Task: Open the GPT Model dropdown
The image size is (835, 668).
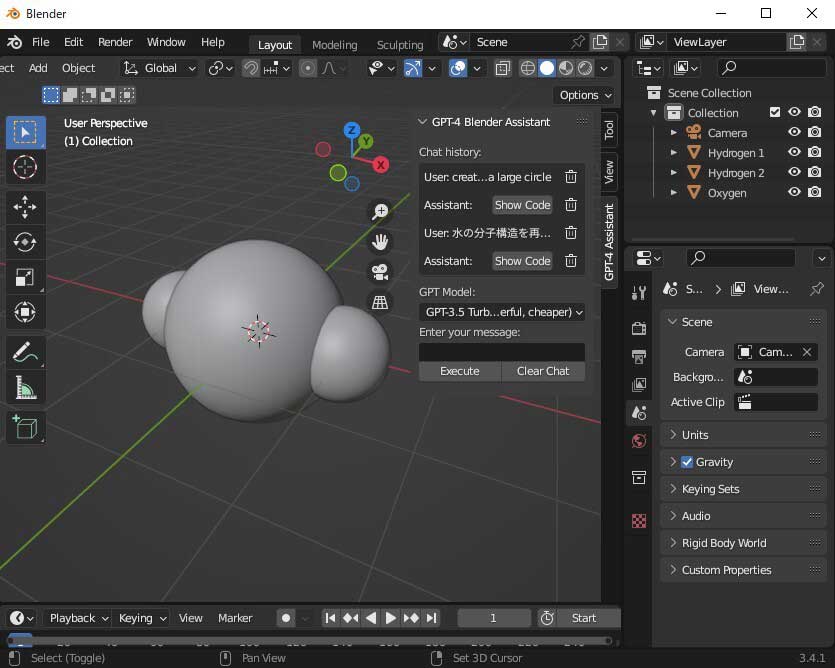Action: click(x=502, y=312)
